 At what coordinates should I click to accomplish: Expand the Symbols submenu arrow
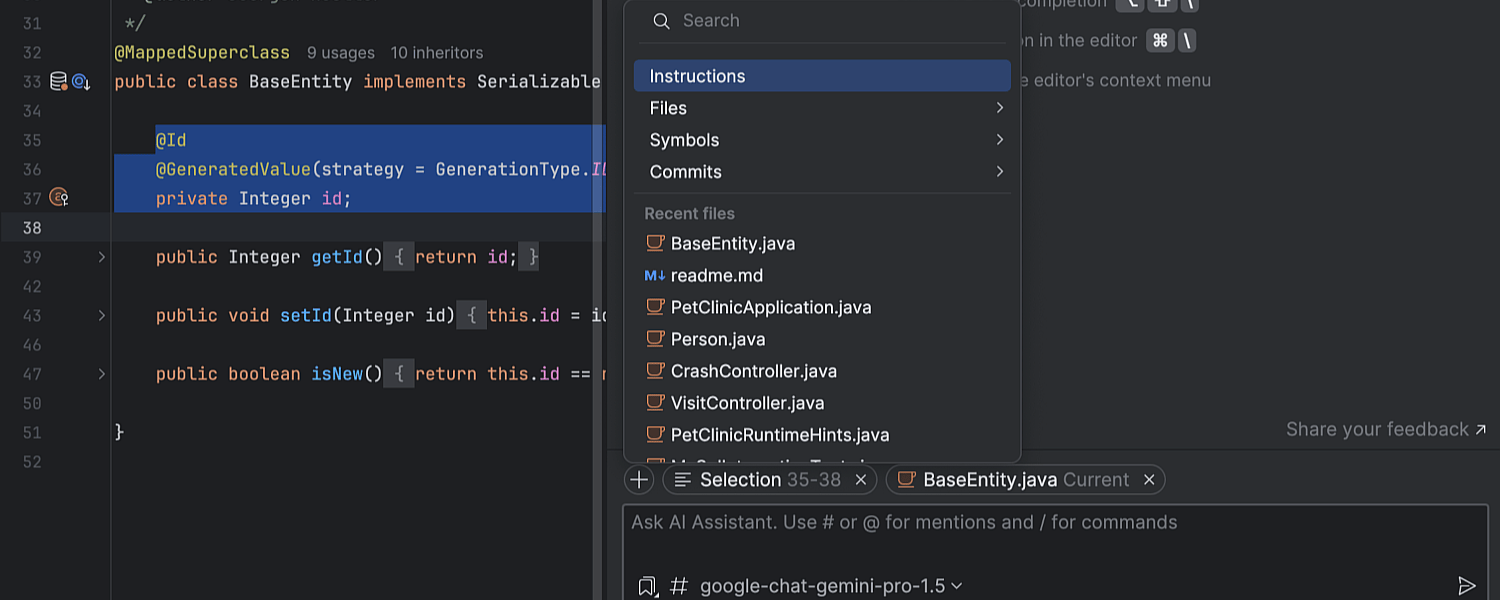(x=999, y=140)
